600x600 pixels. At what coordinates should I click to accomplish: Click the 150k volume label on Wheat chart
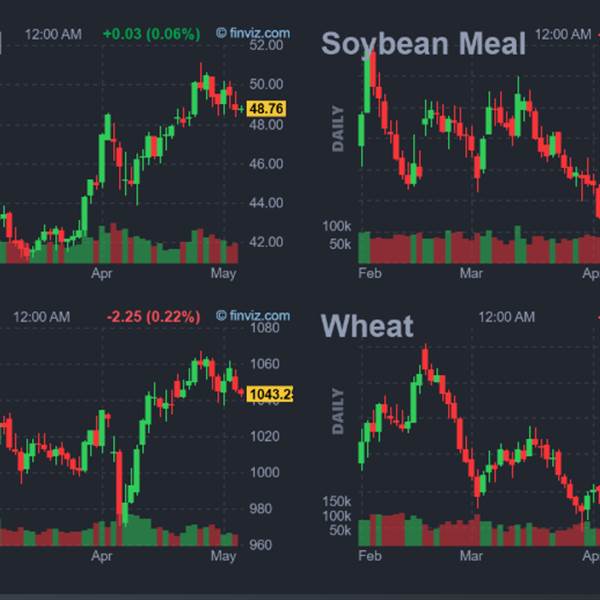[336, 501]
